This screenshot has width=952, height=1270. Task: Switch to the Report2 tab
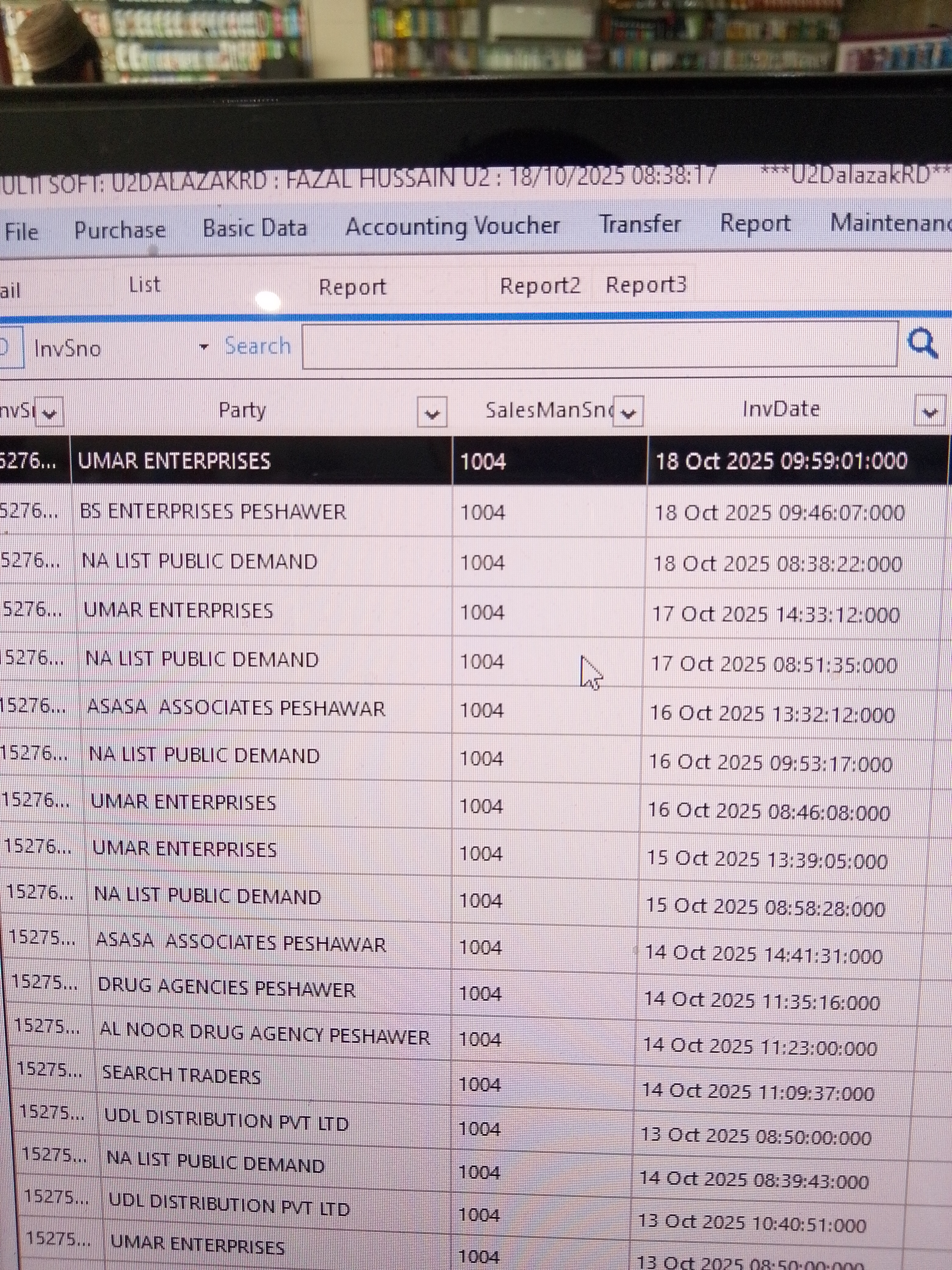(x=539, y=285)
